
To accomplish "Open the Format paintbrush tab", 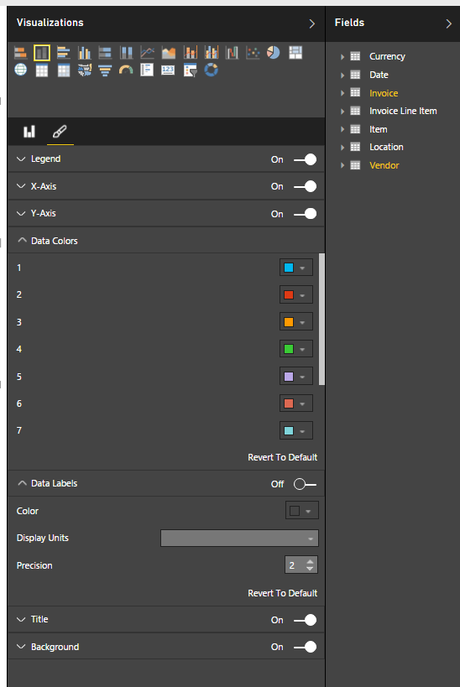I will click(x=60, y=131).
